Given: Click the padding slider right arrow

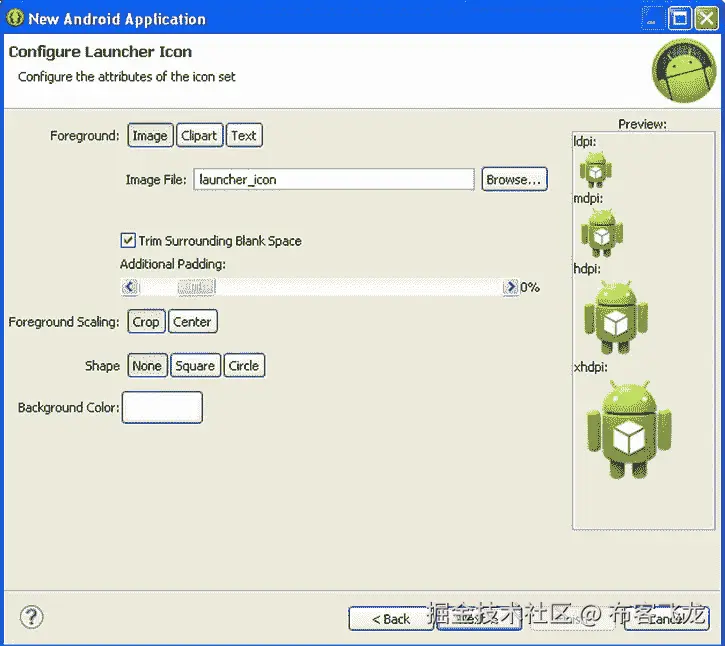Looking at the screenshot, I should point(510,287).
